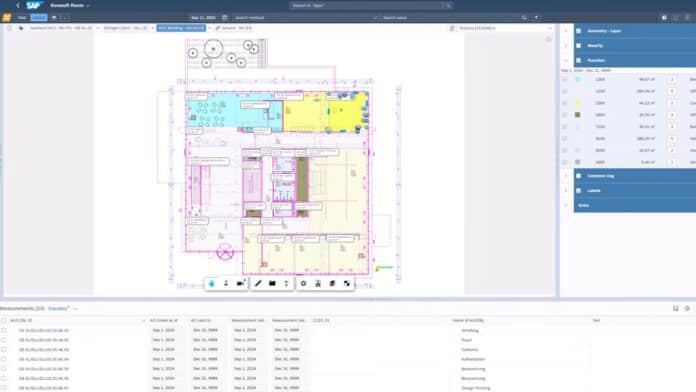This screenshot has height=392, width=696.
Task: Open the calendar date picker icon
Action: (225, 18)
